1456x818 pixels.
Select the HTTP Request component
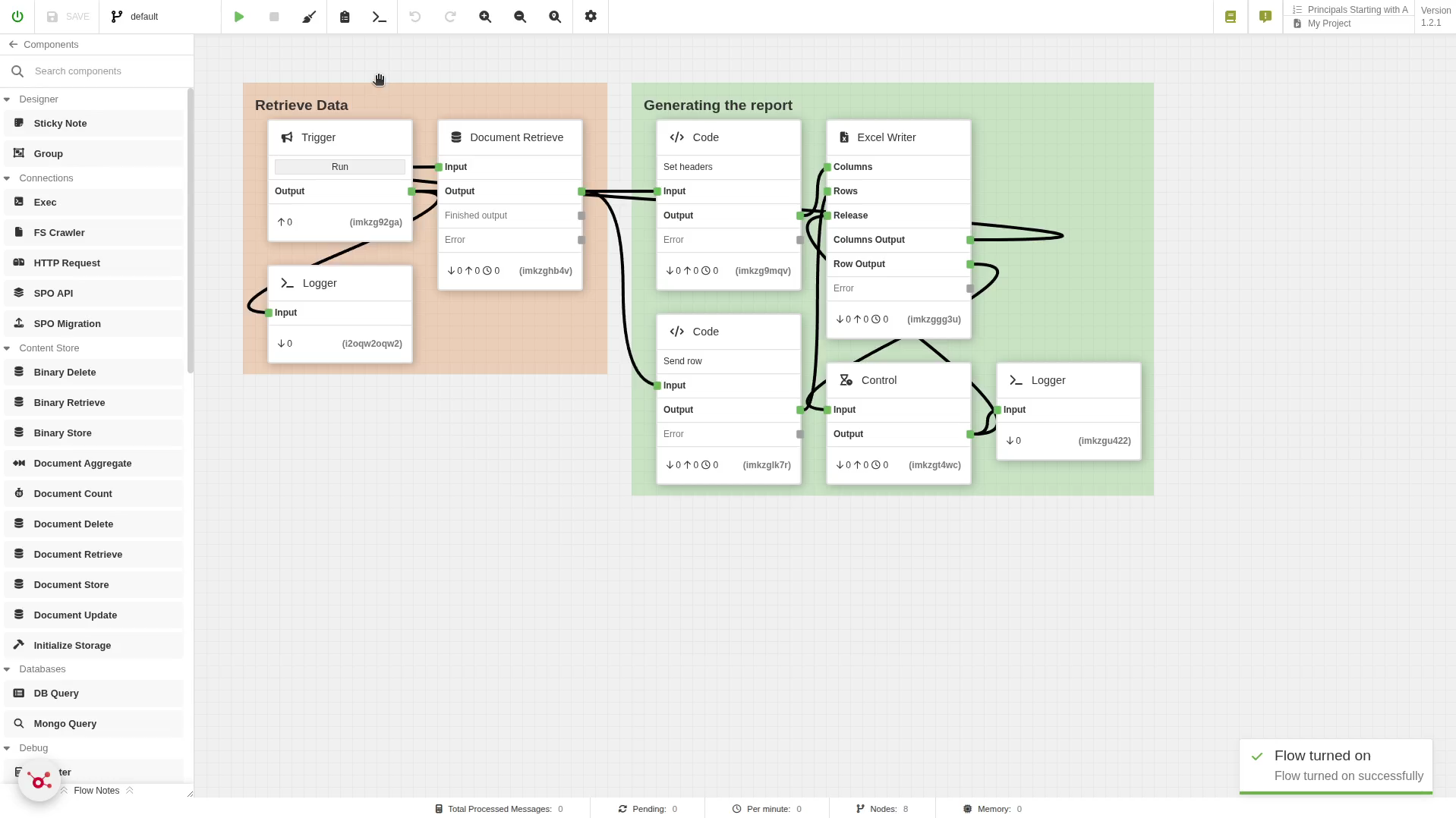point(93,263)
